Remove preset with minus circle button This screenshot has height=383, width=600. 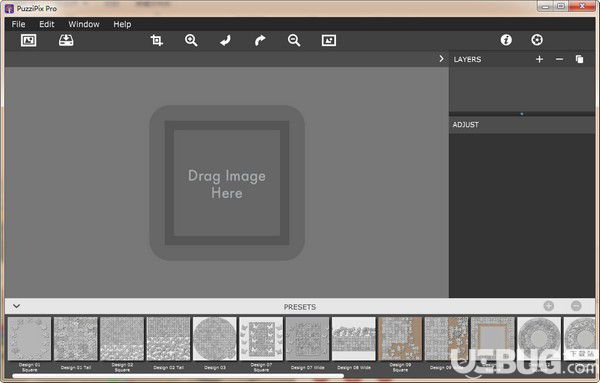pos(576,306)
